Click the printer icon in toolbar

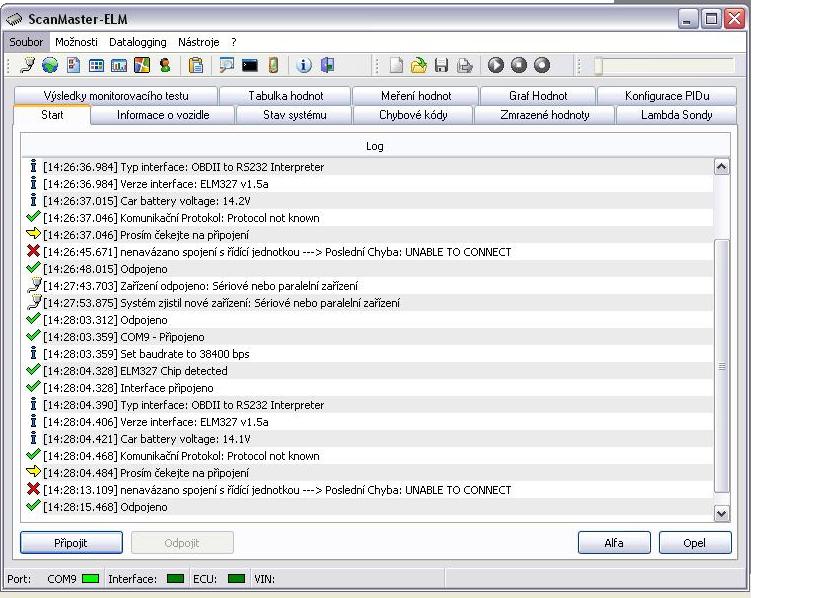click(465, 66)
